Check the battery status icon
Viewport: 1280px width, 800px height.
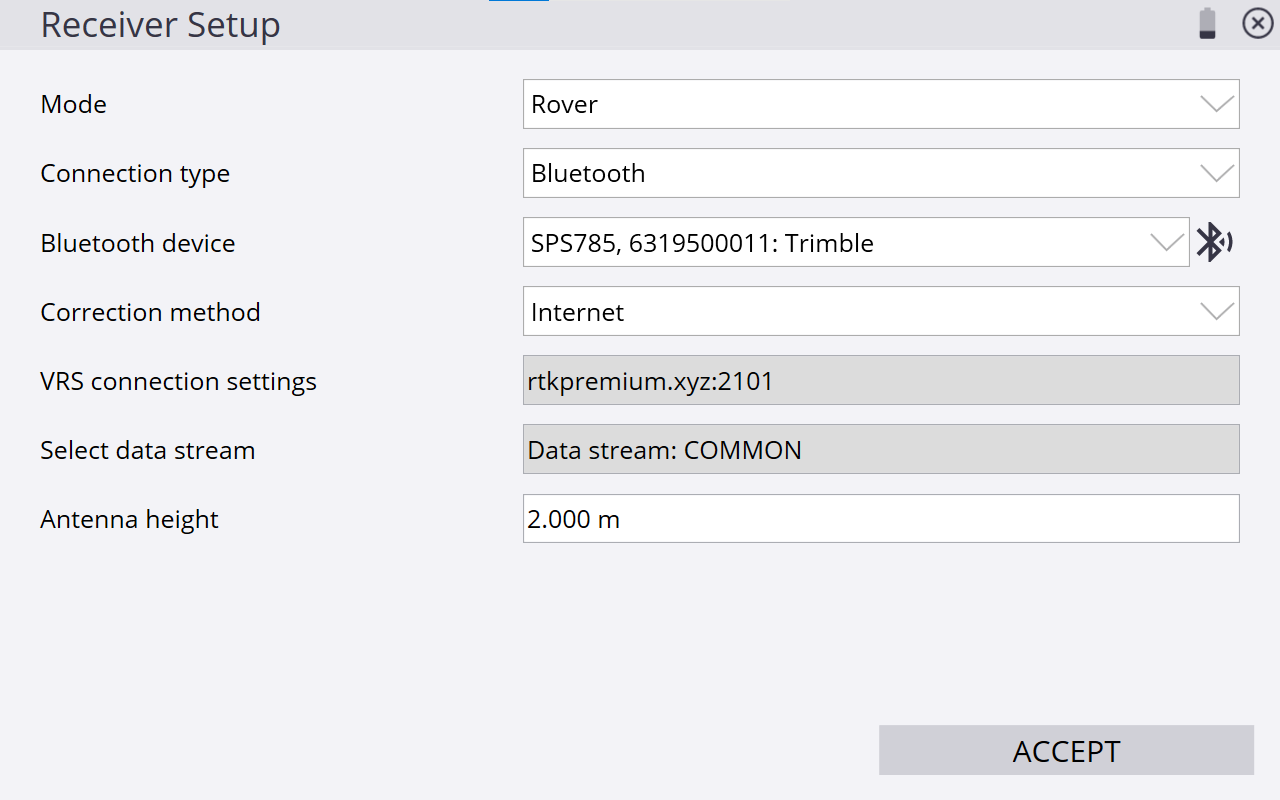pyautogui.click(x=1208, y=24)
